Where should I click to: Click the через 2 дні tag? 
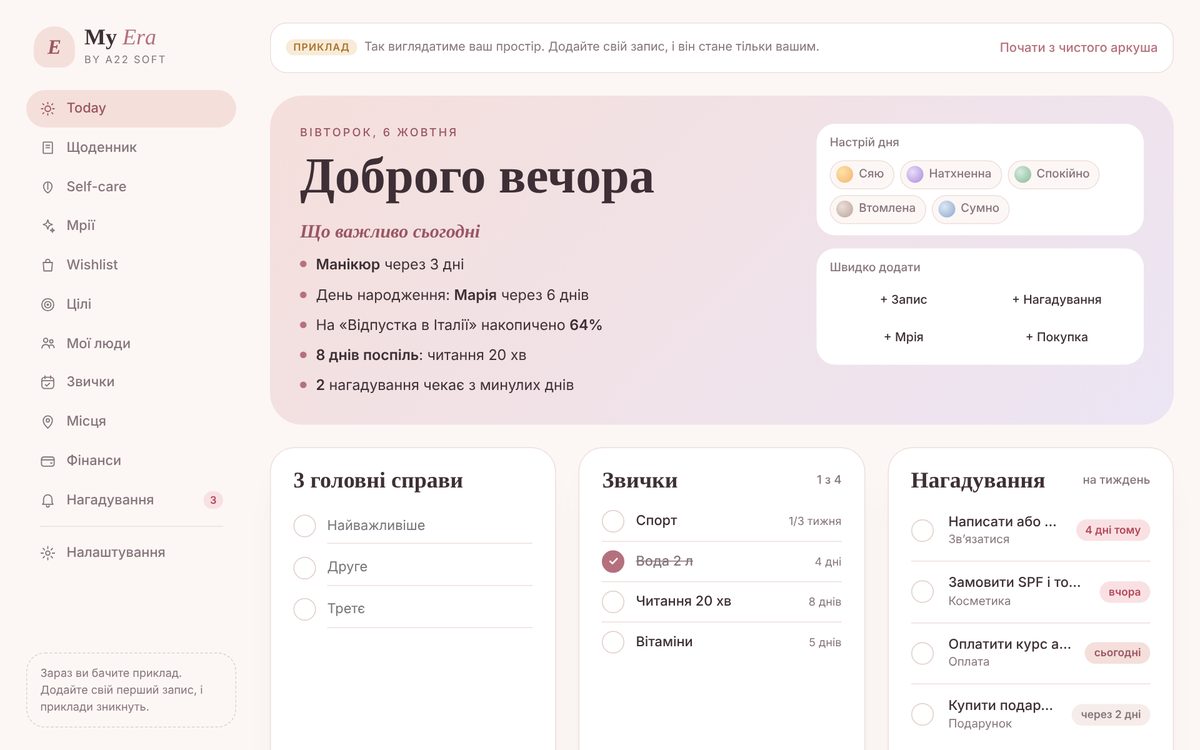1111,714
